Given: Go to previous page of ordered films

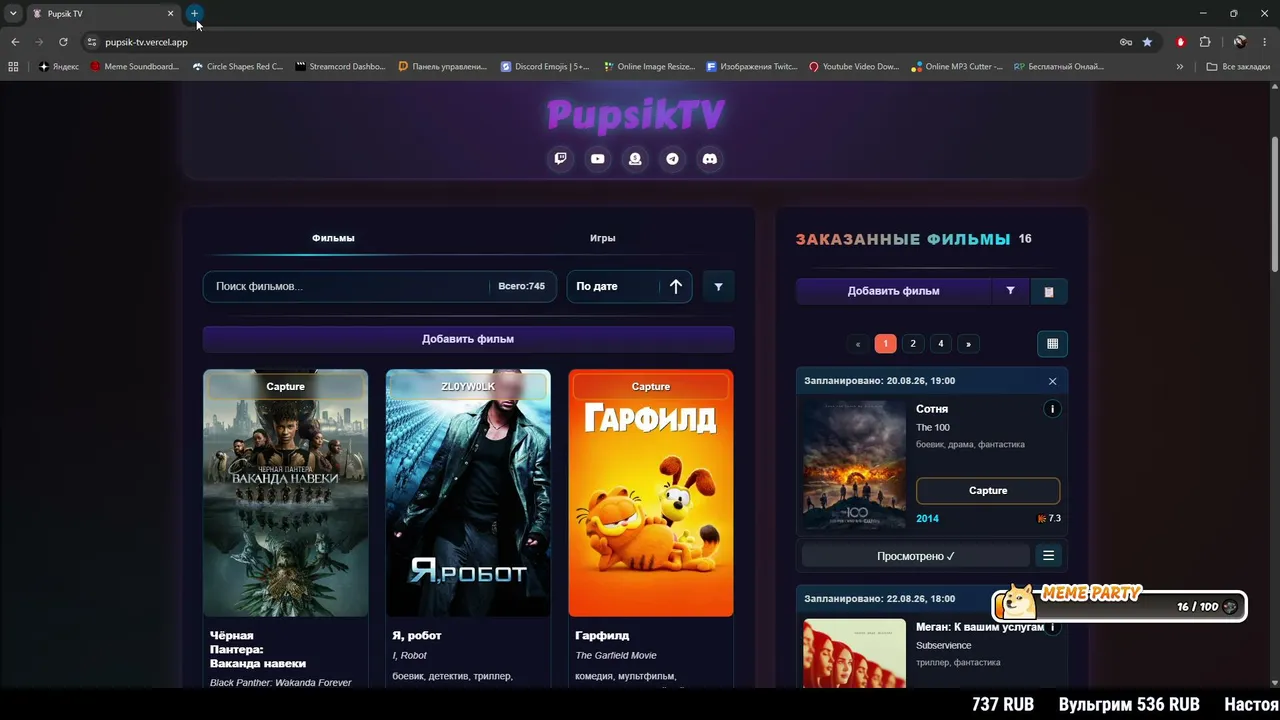Looking at the screenshot, I should tap(857, 344).
